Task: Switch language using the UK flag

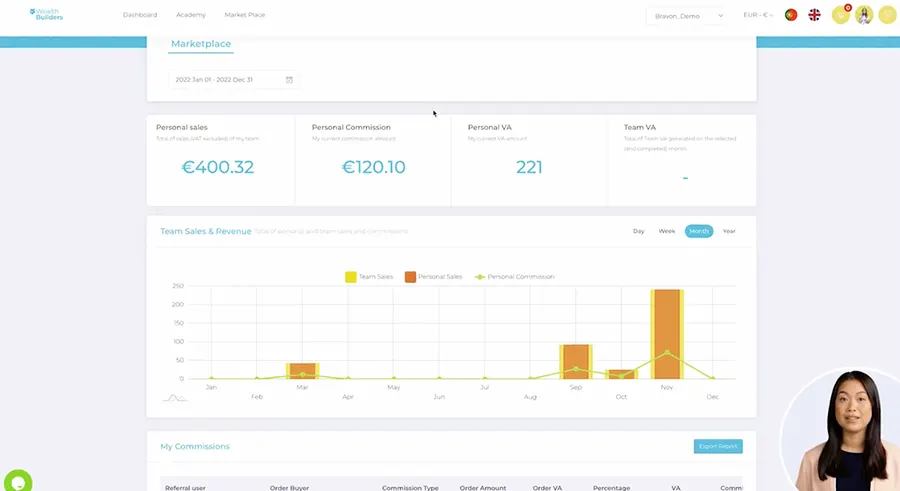Action: (814, 15)
